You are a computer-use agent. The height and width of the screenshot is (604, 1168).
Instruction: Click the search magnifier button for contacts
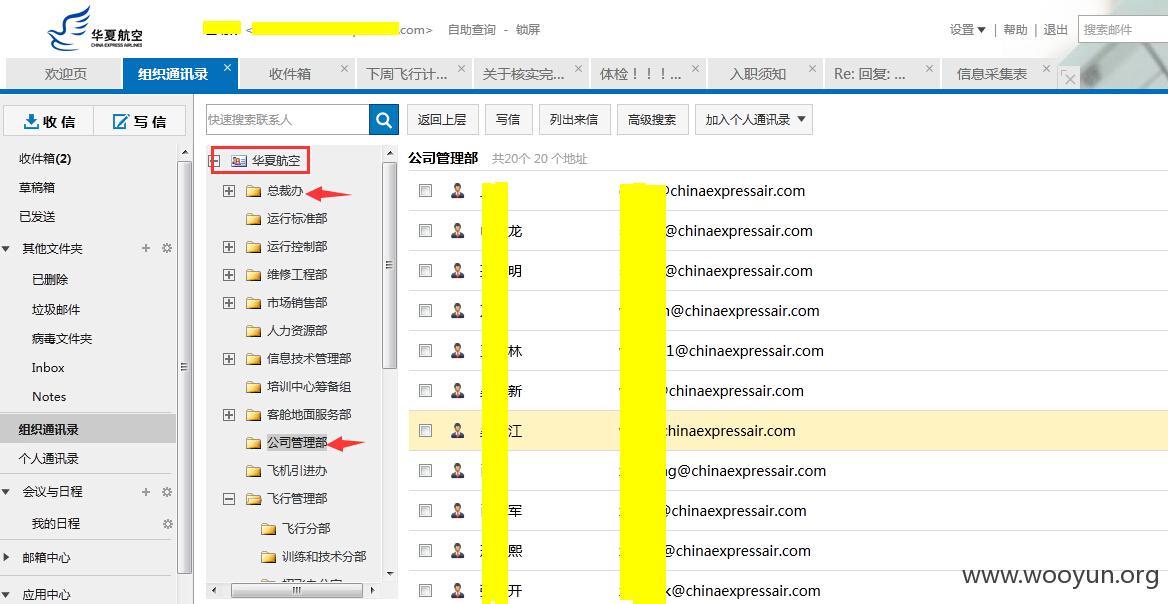[384, 119]
